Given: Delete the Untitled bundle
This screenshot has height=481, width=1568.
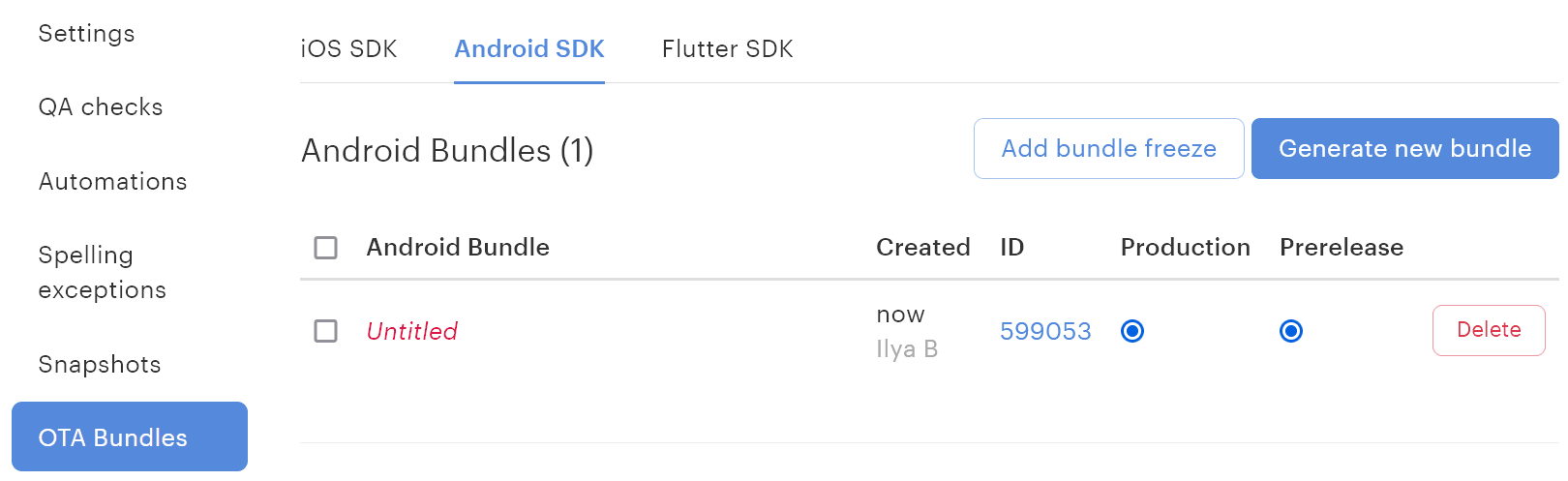Looking at the screenshot, I should [1488, 330].
